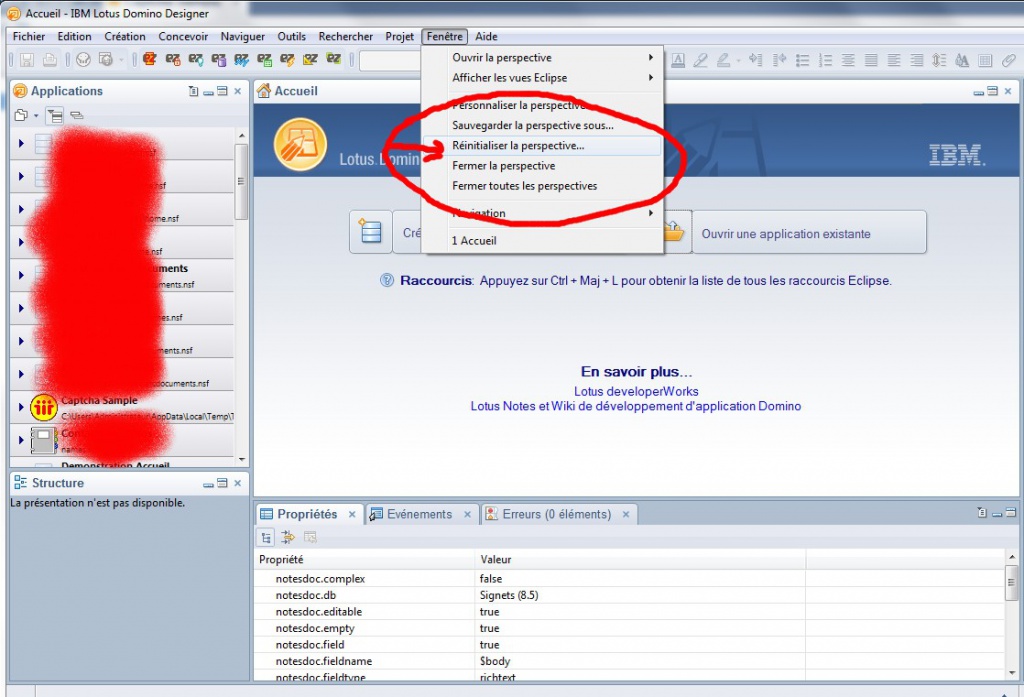Expand the Captcha Sample tree item
The height and width of the screenshot is (697, 1024).
tap(20, 407)
